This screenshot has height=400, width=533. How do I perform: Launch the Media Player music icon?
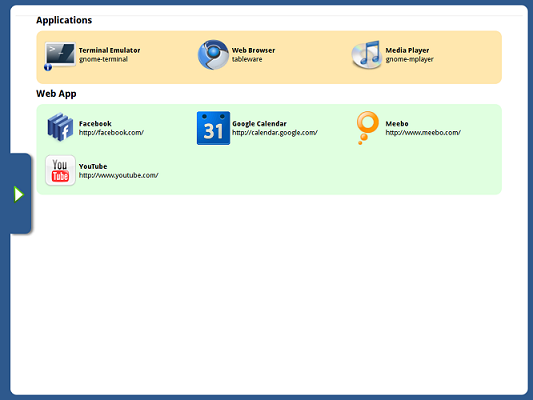[367, 55]
